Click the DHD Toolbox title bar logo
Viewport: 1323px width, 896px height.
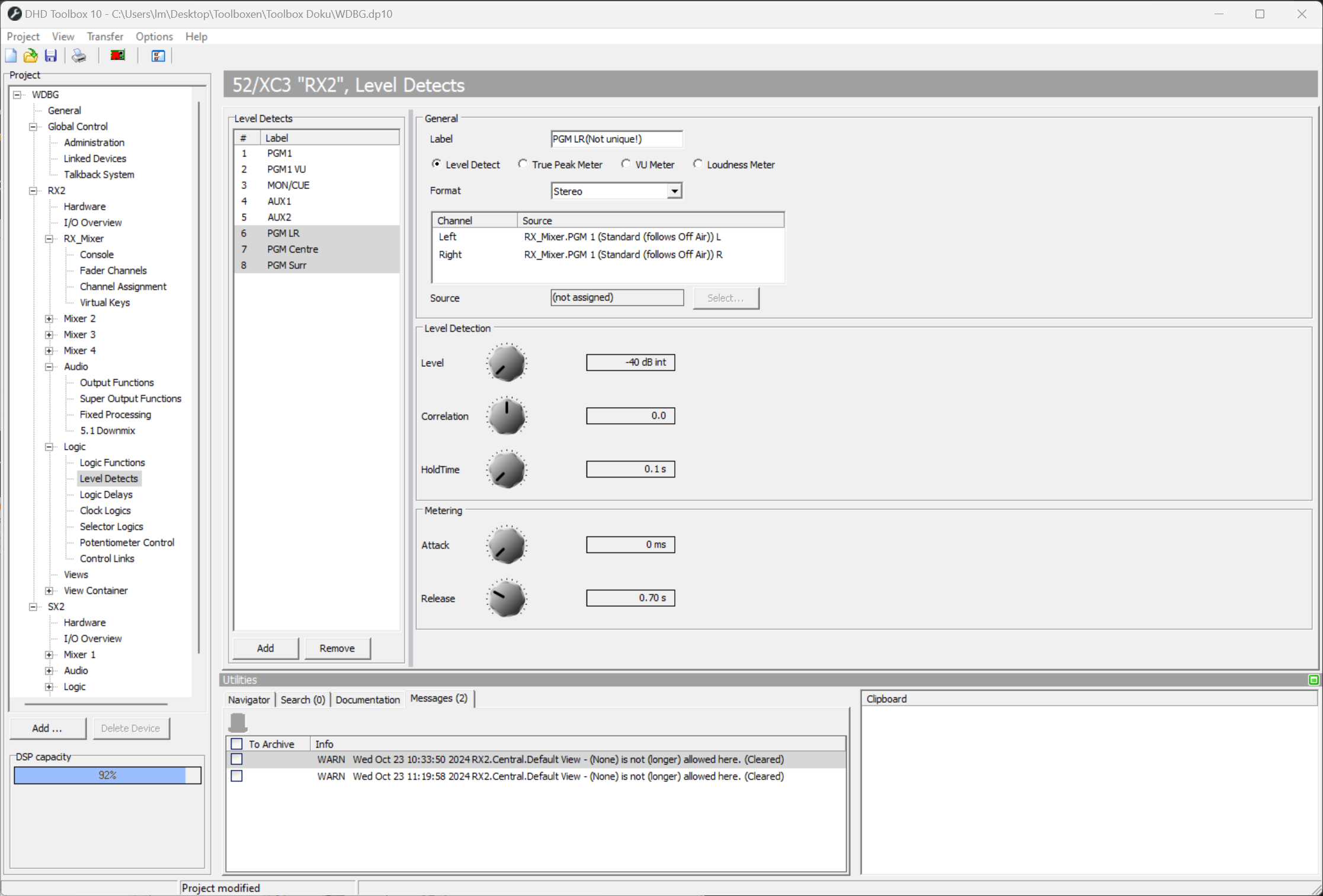coord(14,13)
